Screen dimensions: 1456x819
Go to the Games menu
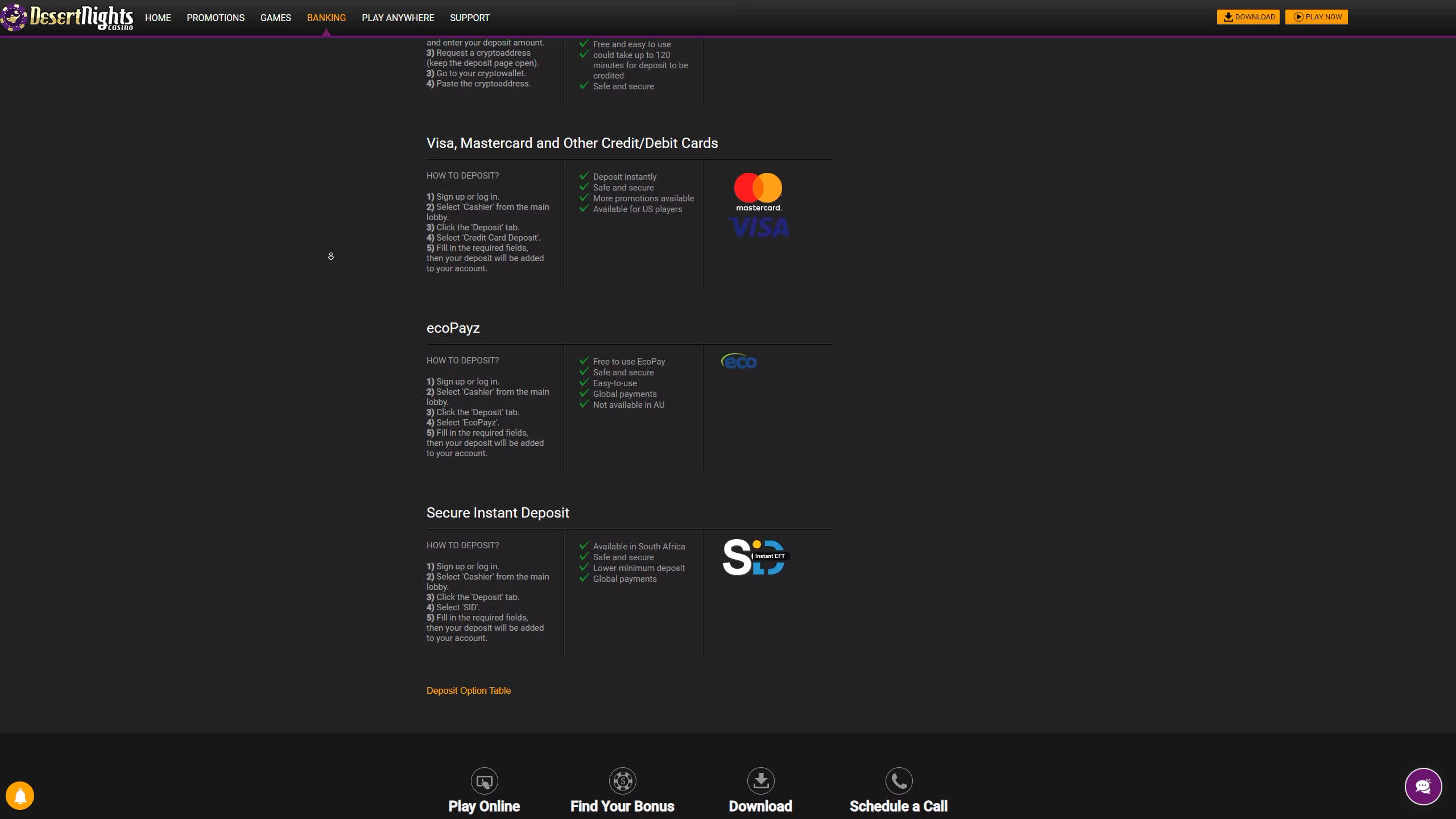coord(275,18)
